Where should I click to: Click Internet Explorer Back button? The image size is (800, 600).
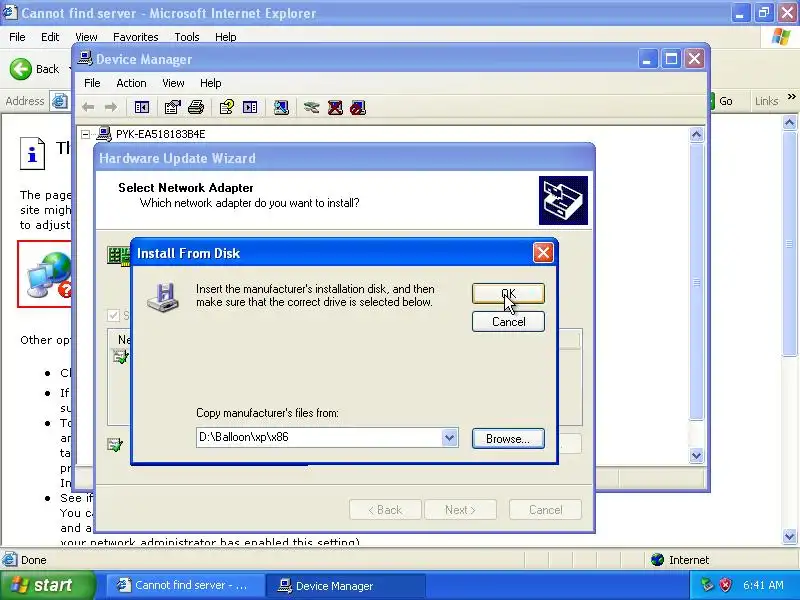(35, 69)
